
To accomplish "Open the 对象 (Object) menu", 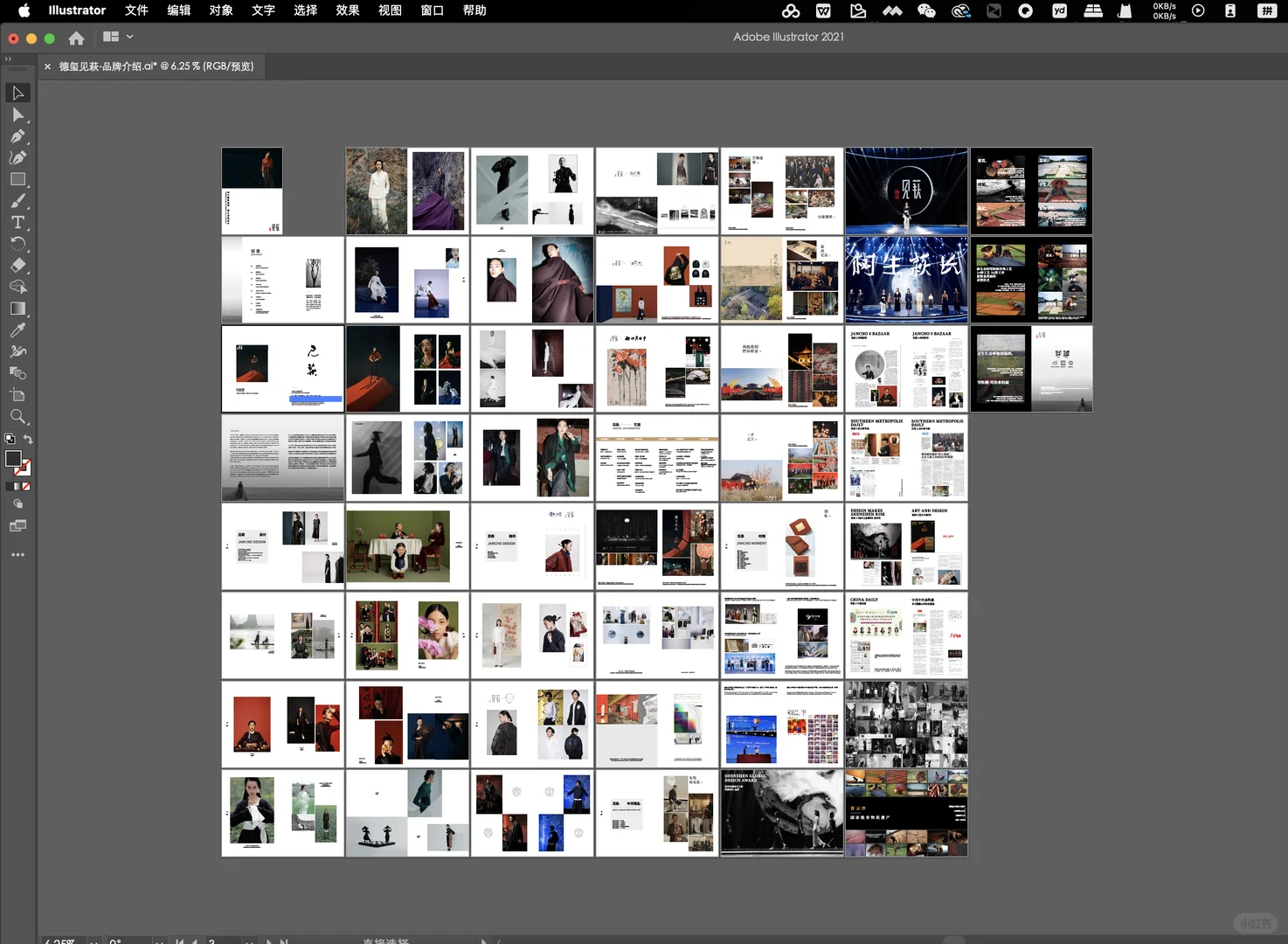I will [x=221, y=10].
